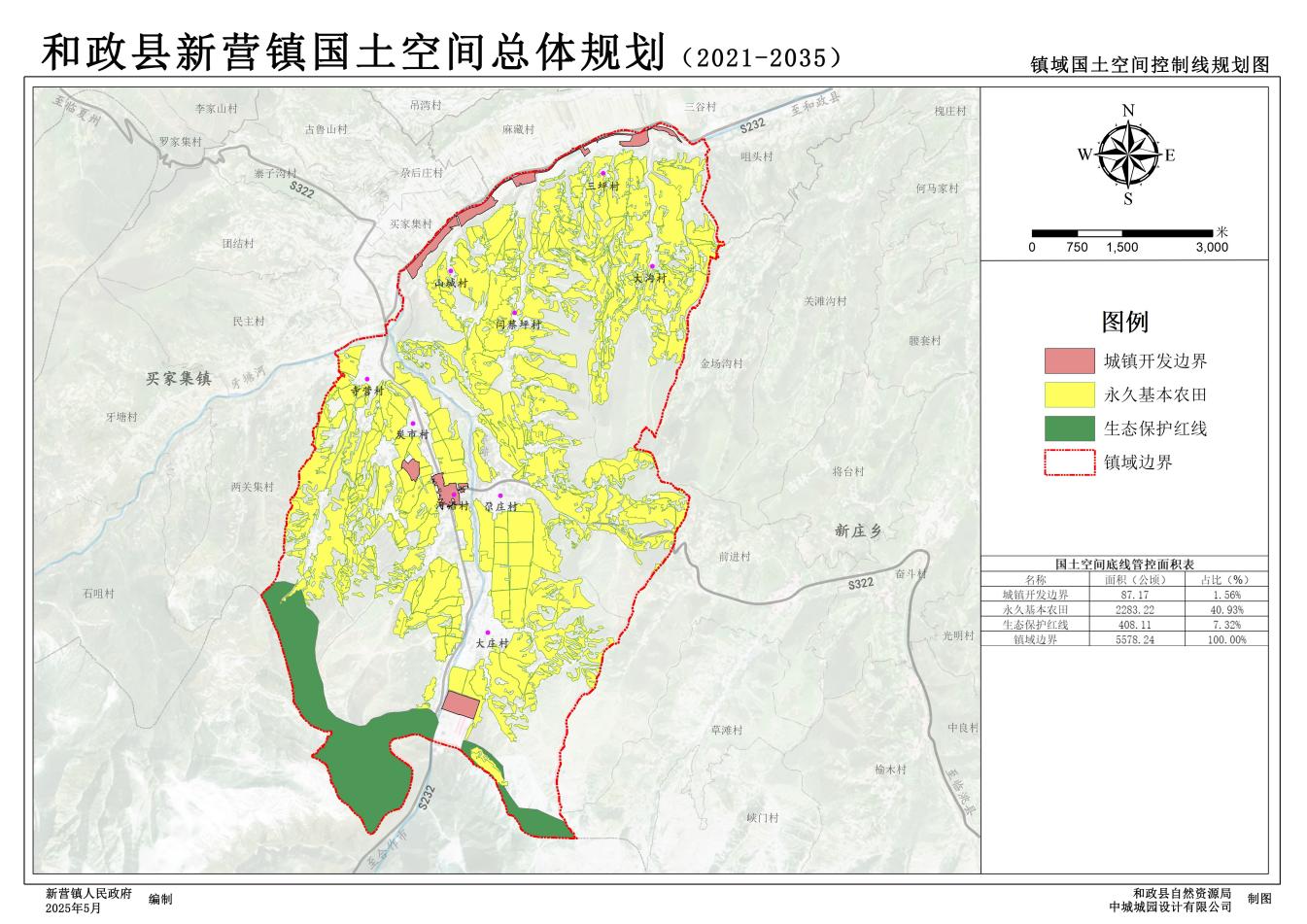1307x924 pixels.
Task: Click the red 城镇开发边界 legend swatch
Action: pyautogui.click(x=1069, y=360)
